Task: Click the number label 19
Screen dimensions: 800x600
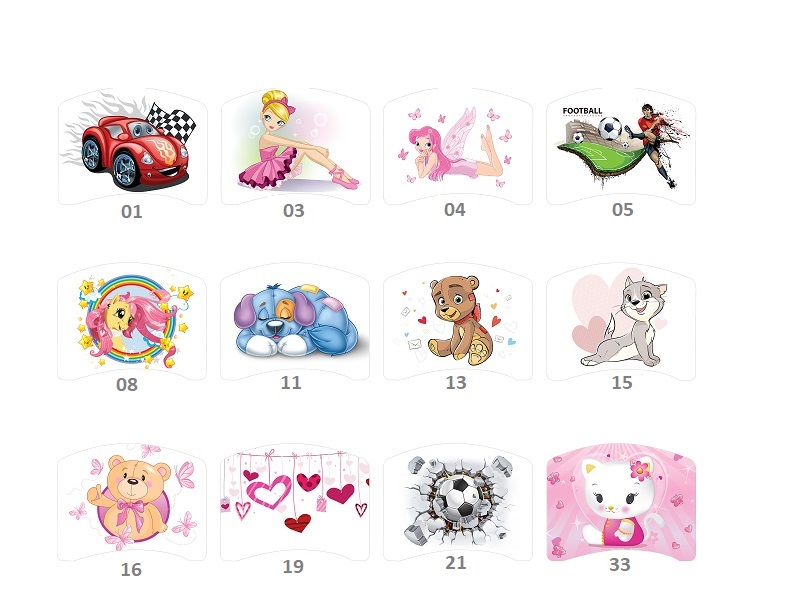Action: point(293,566)
